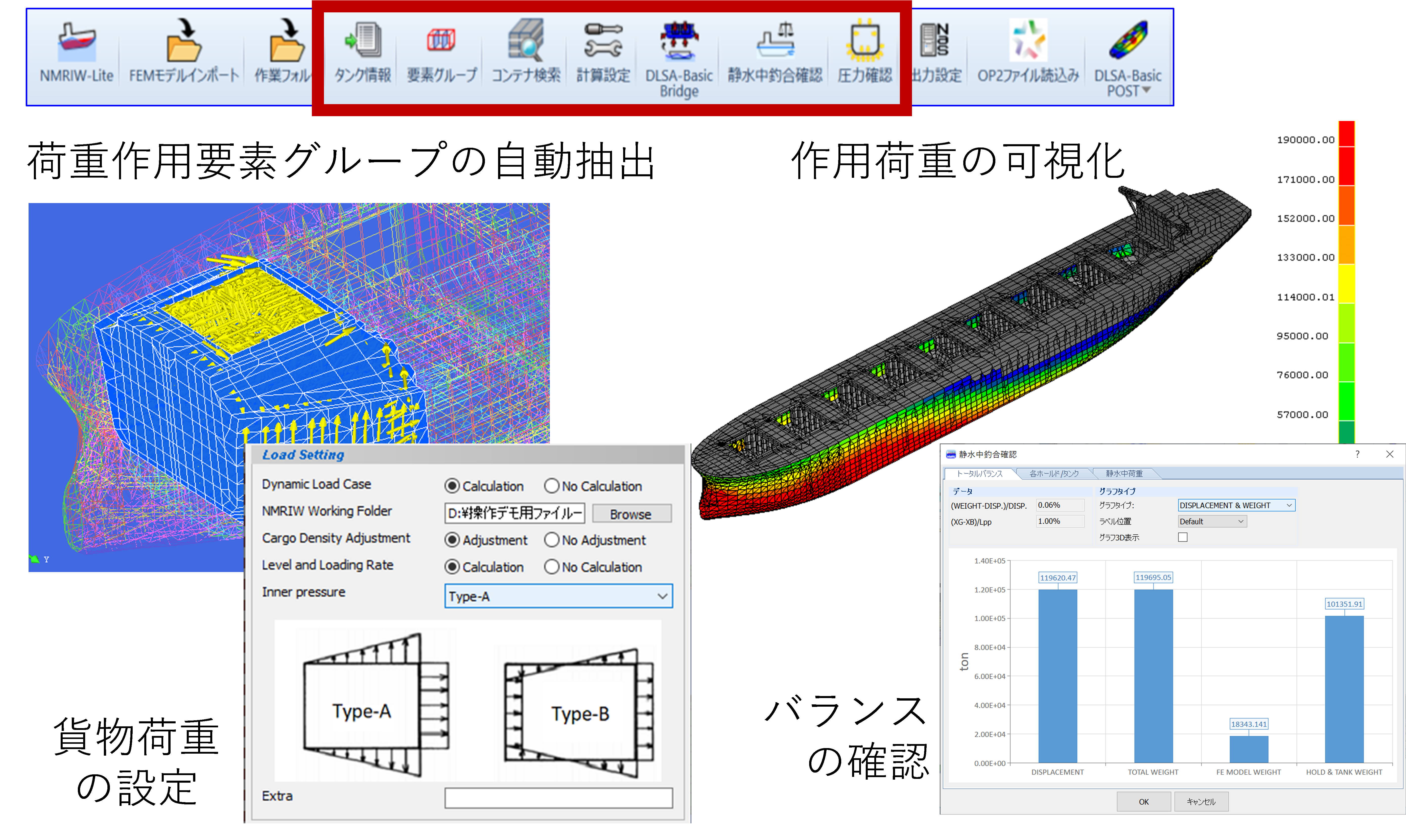Image resolution: width=1406 pixels, height=840 pixels.
Task: Click the OP2ファイル読込み icon
Action: [1028, 40]
